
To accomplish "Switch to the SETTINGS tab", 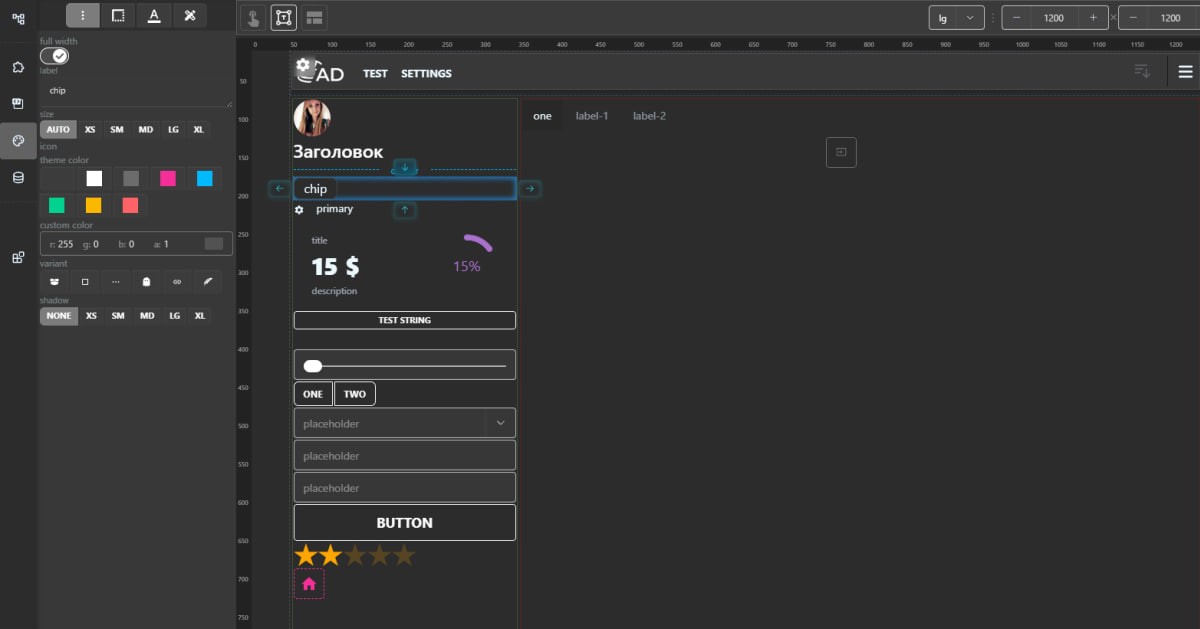I will click(426, 73).
